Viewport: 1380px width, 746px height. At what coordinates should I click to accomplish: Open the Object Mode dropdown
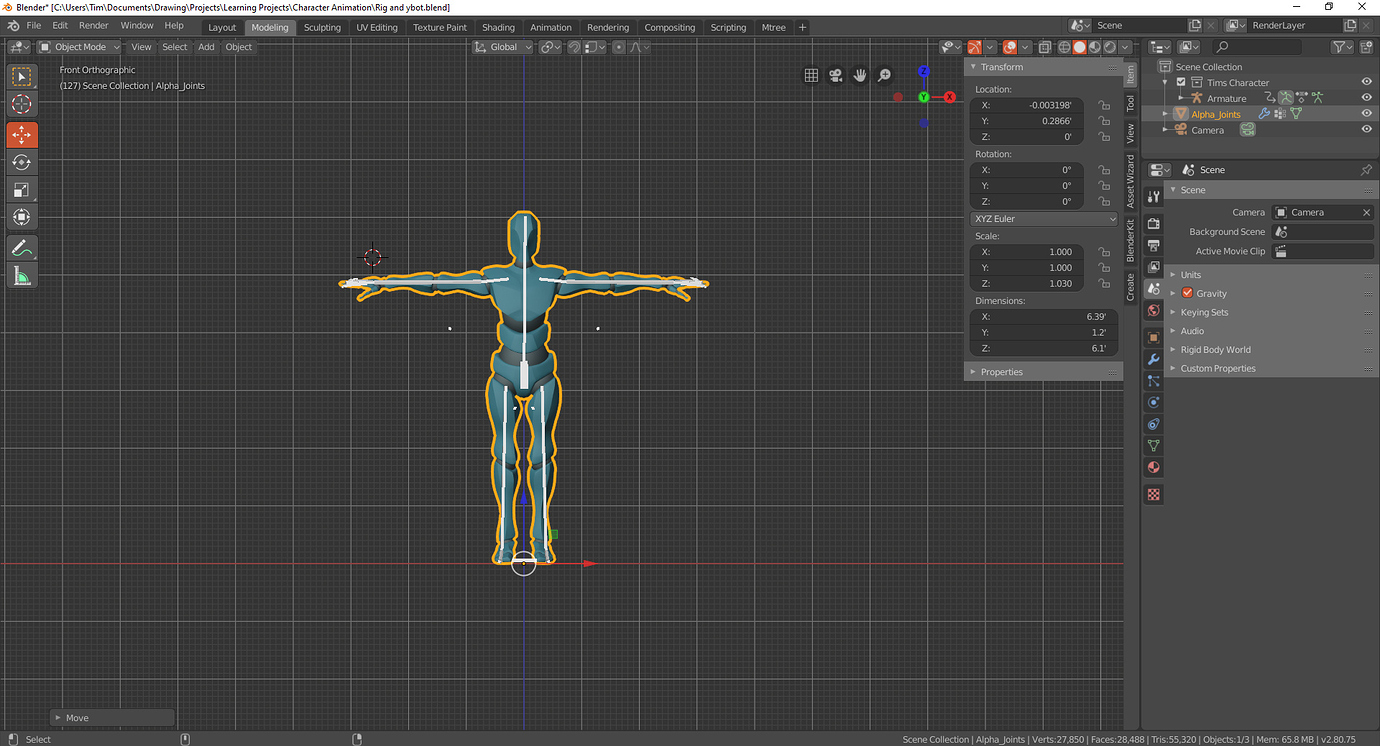78,46
